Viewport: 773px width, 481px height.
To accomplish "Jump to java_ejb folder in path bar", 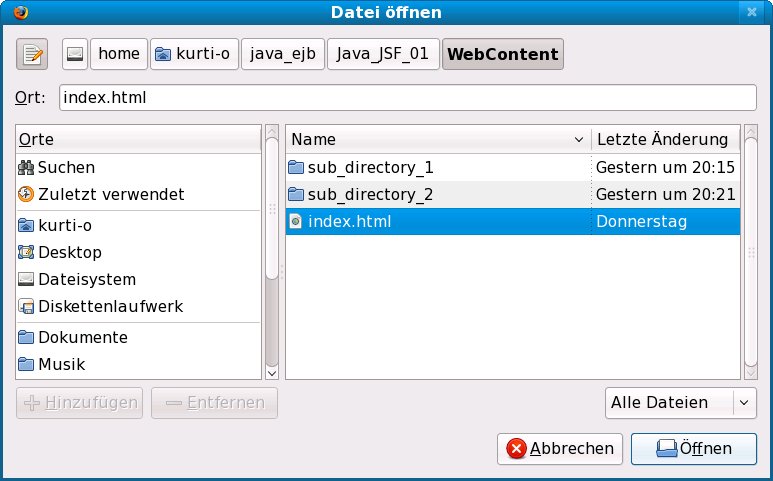I will pyautogui.click(x=283, y=54).
